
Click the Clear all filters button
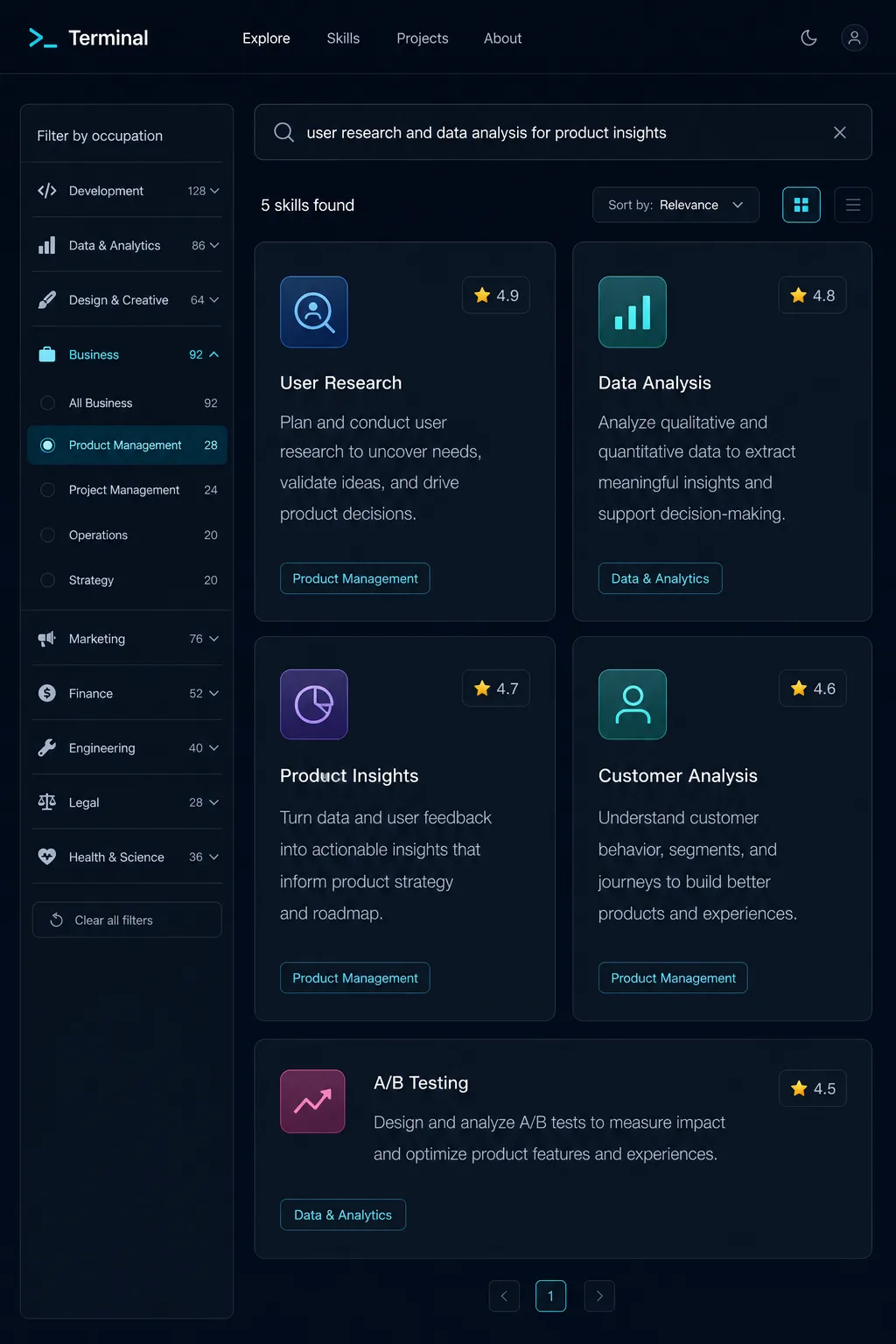[x=127, y=920]
